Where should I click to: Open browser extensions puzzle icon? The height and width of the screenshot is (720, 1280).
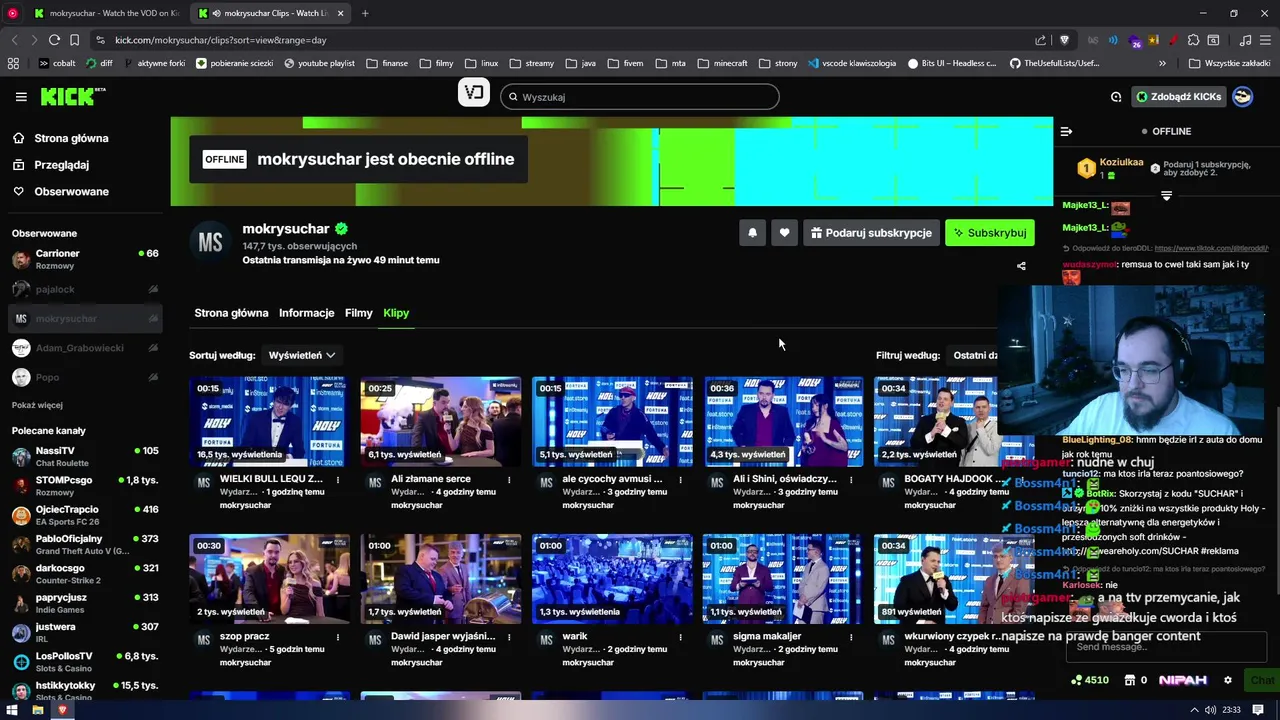(x=1193, y=40)
